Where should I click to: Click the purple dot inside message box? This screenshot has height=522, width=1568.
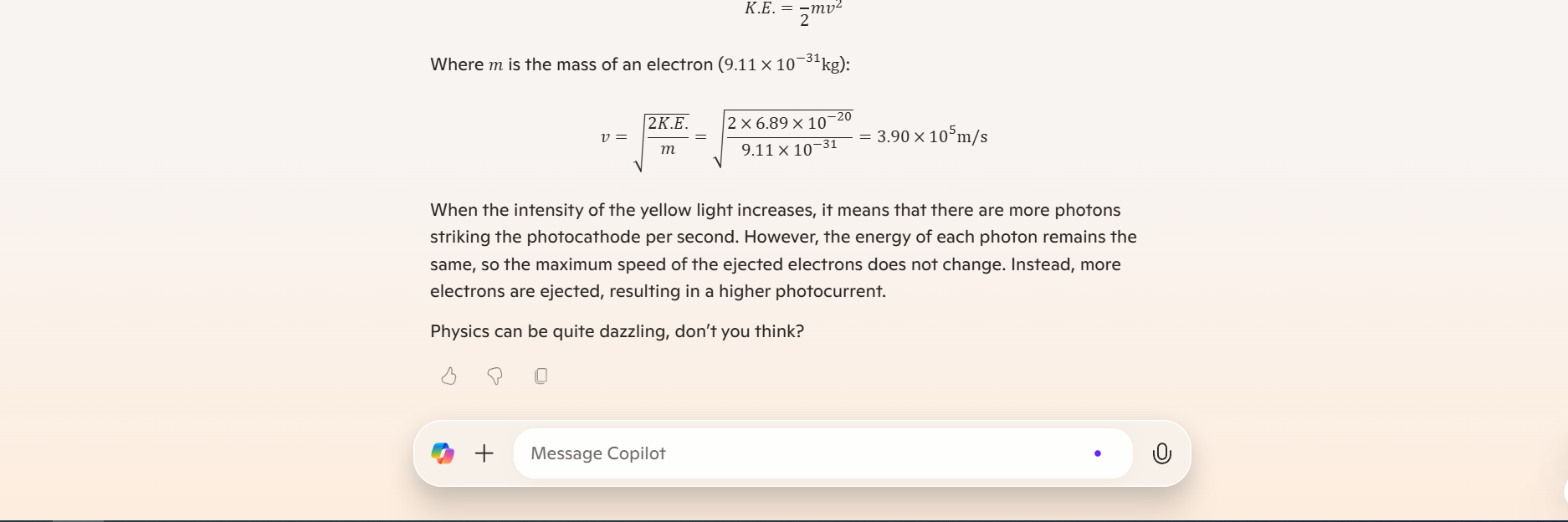tap(1098, 453)
